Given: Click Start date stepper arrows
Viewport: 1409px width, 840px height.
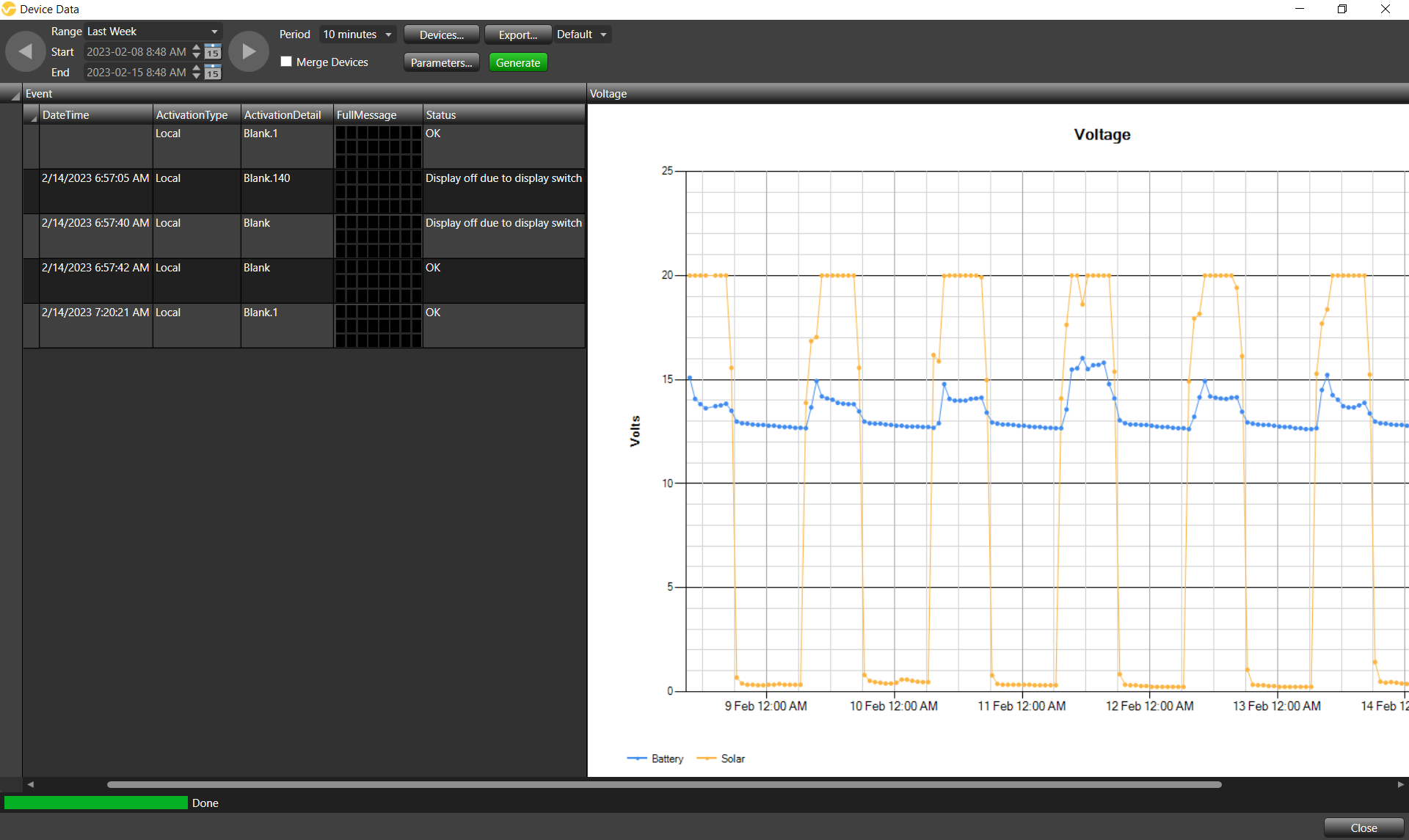Looking at the screenshot, I should [196, 51].
